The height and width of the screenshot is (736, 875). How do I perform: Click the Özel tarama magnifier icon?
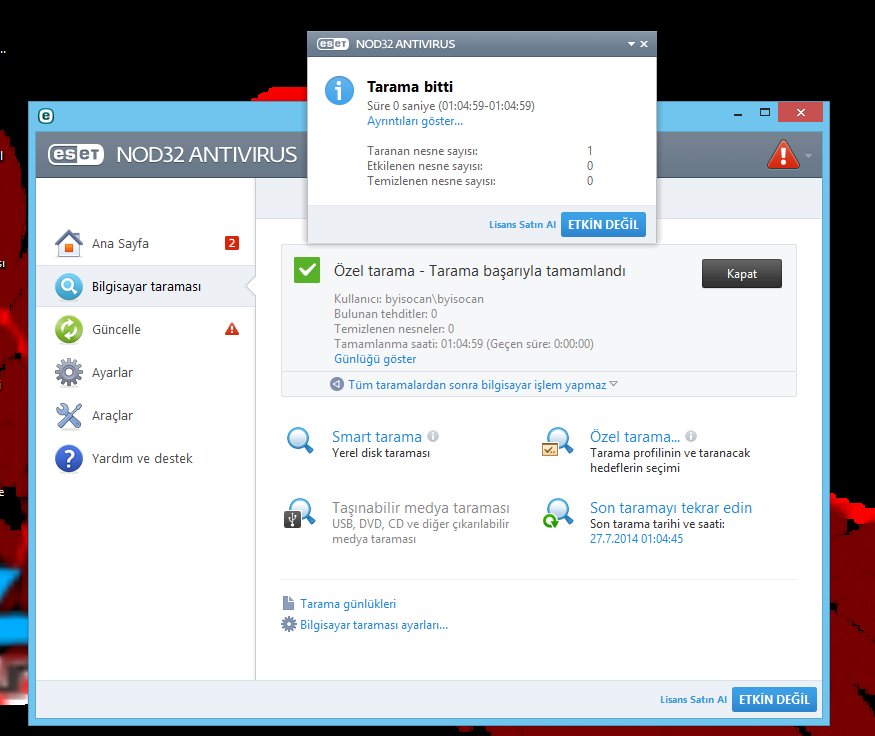click(557, 441)
